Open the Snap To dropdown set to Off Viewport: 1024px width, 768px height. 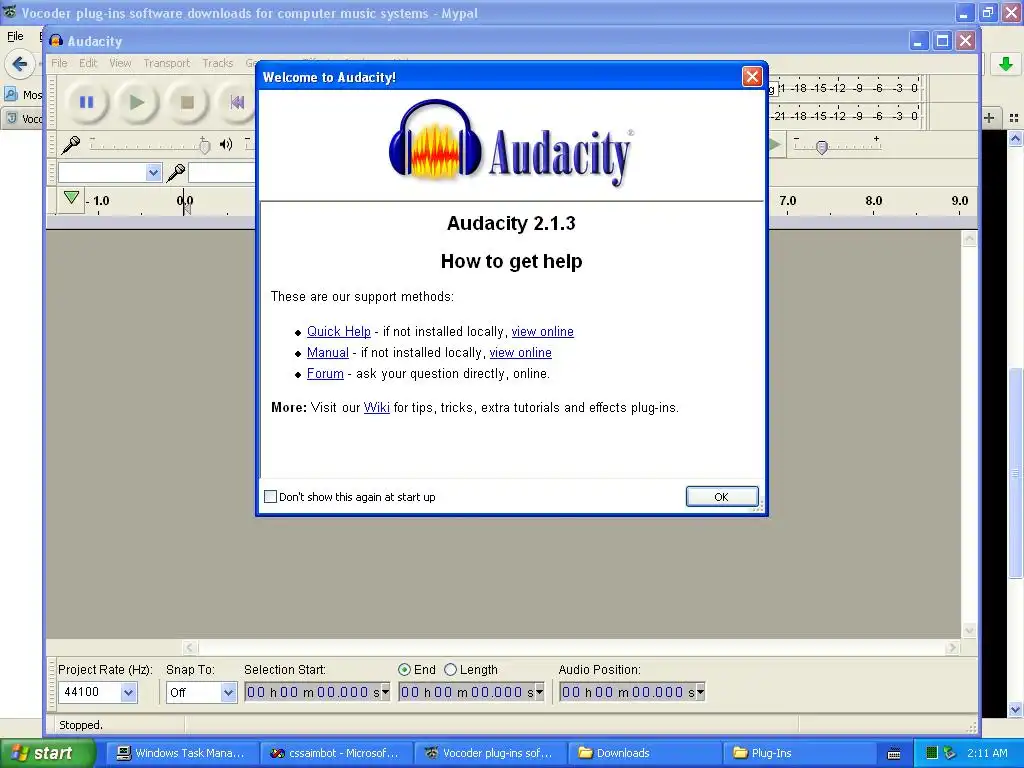[x=228, y=692]
